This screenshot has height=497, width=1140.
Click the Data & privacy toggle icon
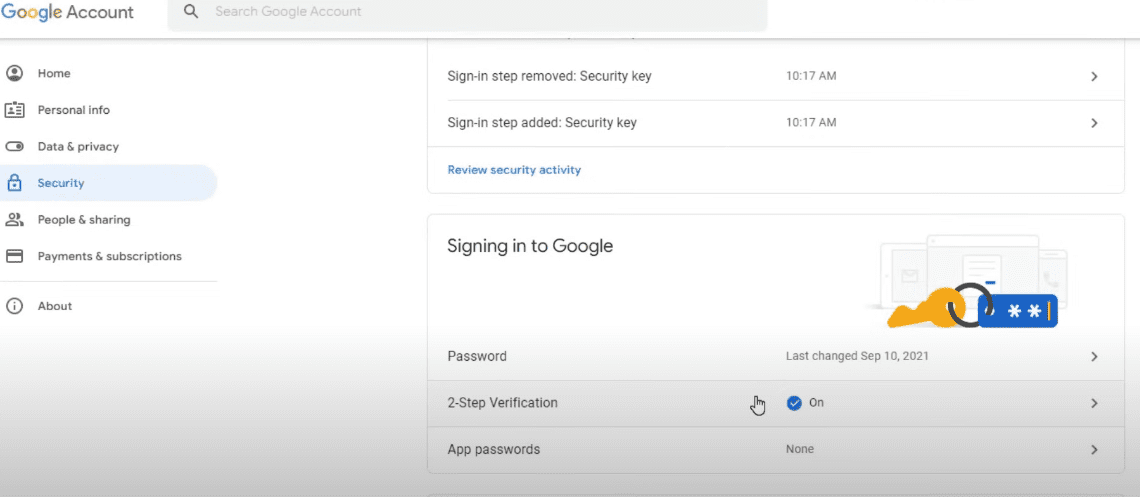14,147
